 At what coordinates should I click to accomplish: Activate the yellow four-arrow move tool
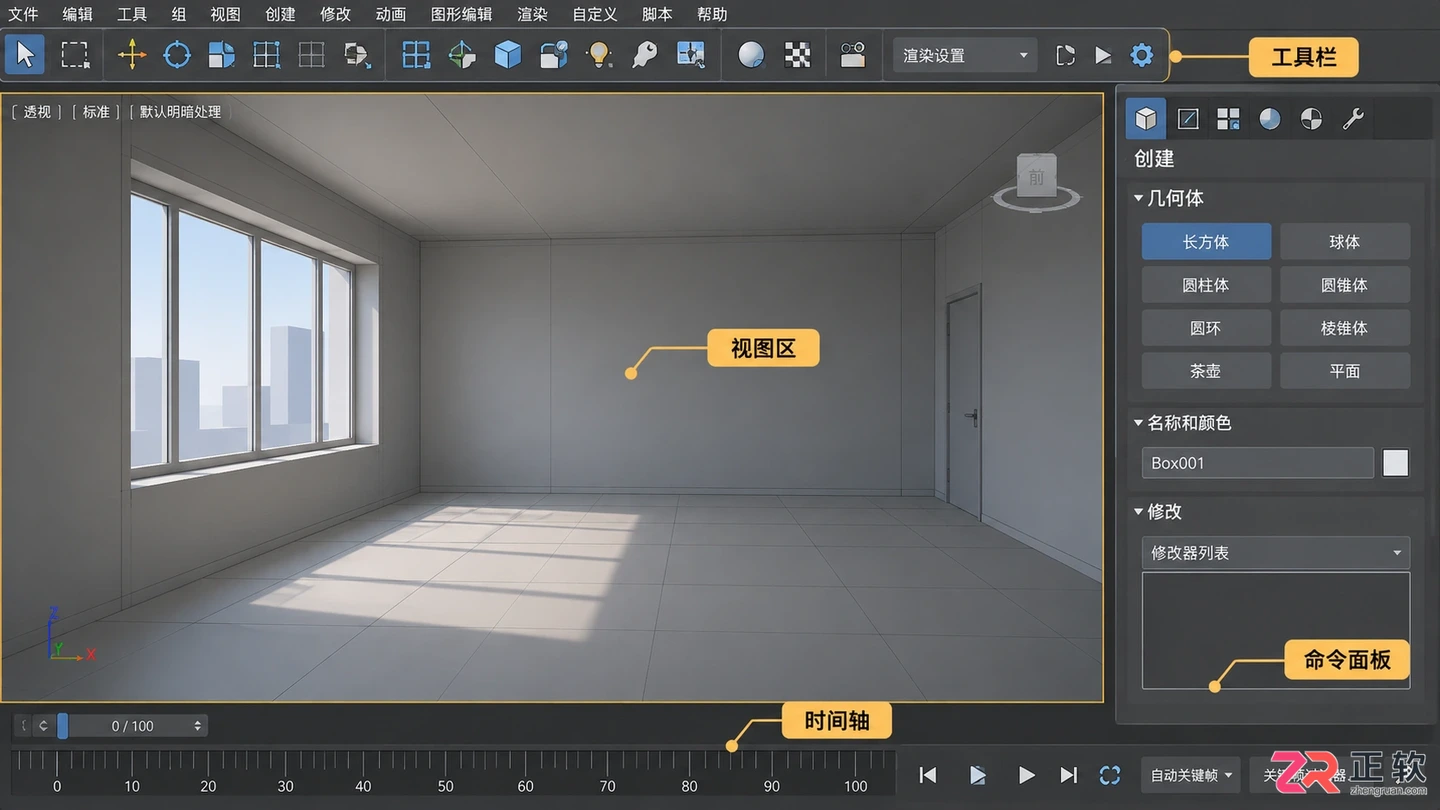coord(132,54)
